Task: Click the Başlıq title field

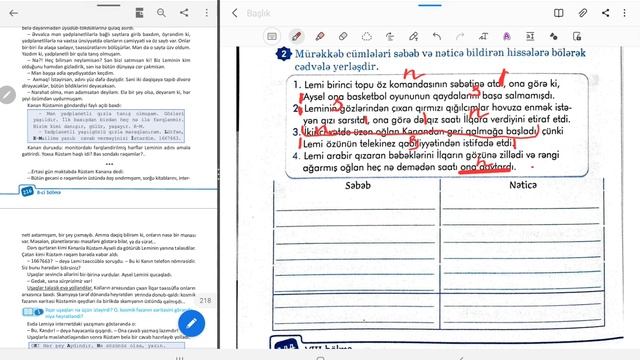Action: coord(258,13)
